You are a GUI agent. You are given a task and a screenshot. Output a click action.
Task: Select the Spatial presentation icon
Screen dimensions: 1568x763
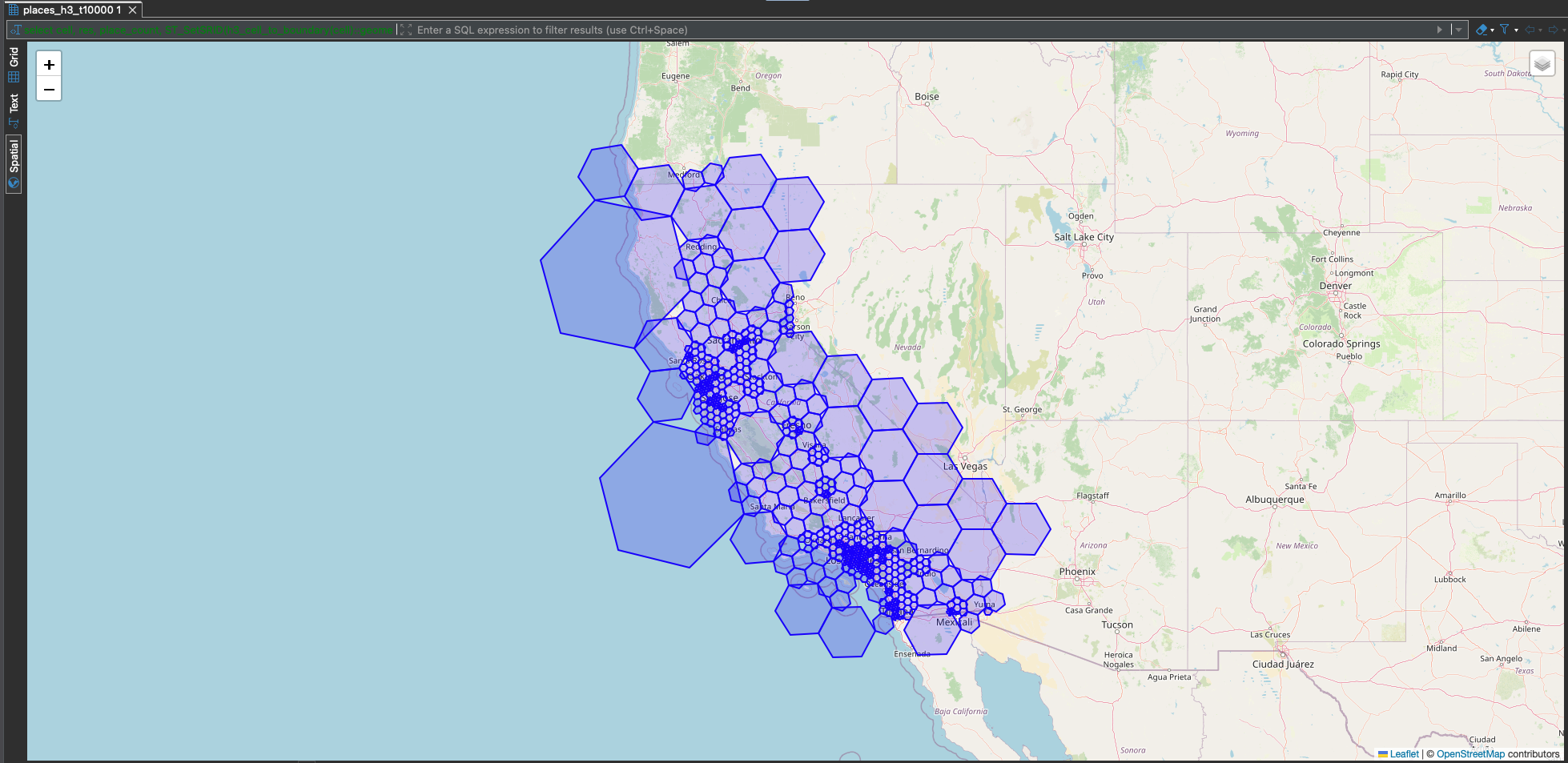pyautogui.click(x=13, y=182)
